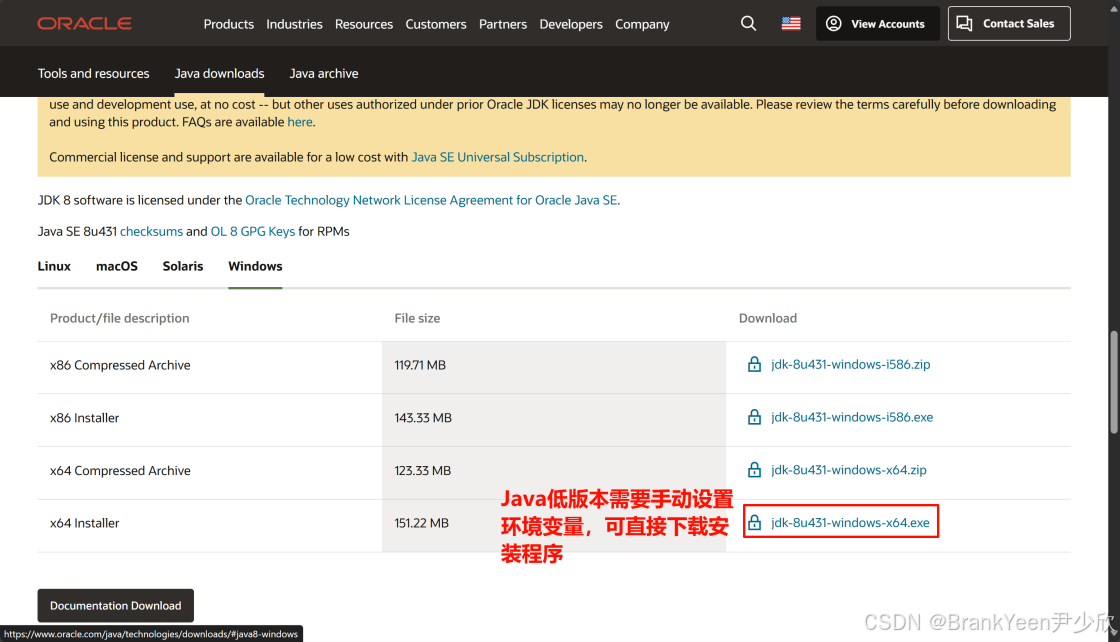This screenshot has height=642, width=1120.
Task: Click the 143.33 MB file size
Action: (x=423, y=418)
